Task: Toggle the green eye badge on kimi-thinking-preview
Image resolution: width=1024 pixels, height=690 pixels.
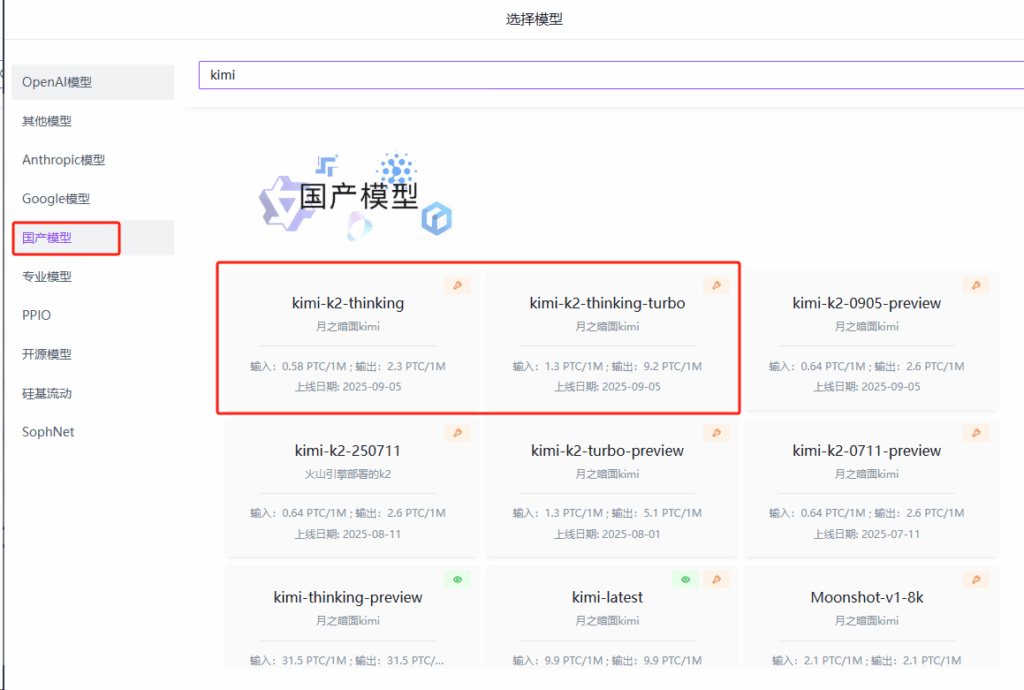Action: pos(457,579)
